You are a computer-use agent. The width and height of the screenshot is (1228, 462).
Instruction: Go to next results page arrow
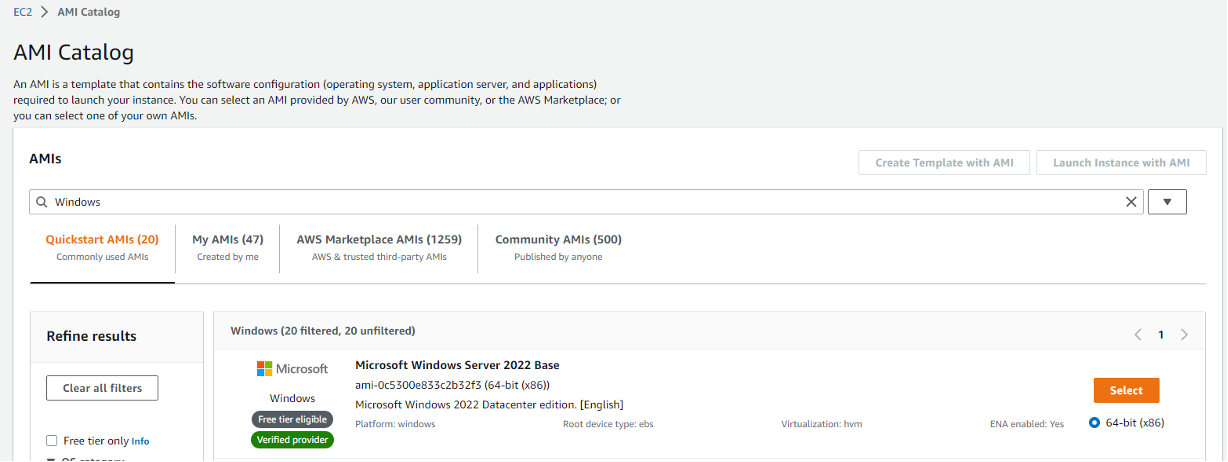click(1184, 335)
